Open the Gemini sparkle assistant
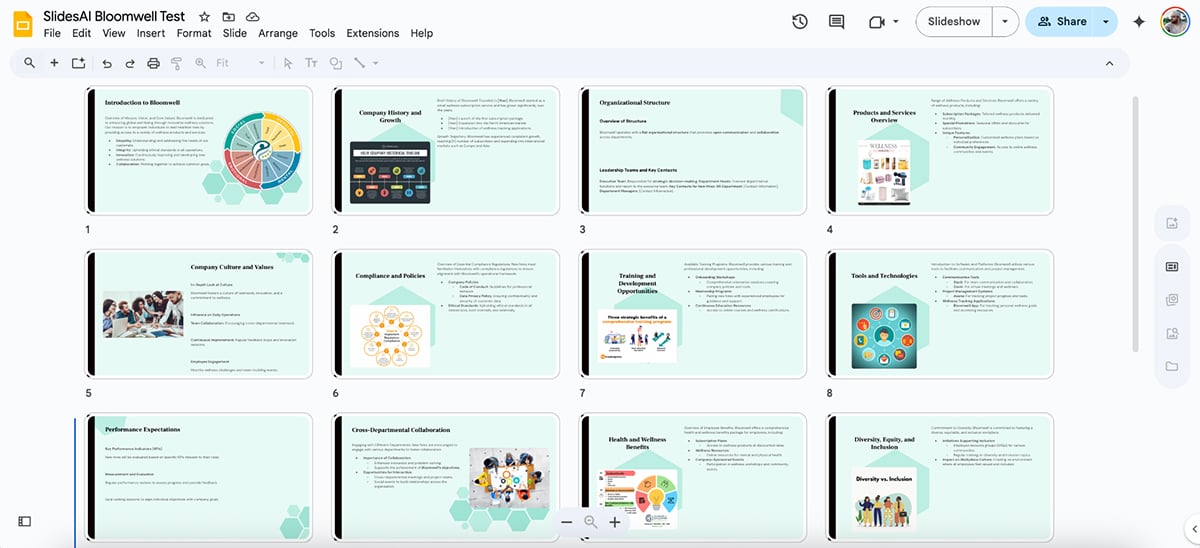Screen dimensions: 1200x548 (1139, 21)
